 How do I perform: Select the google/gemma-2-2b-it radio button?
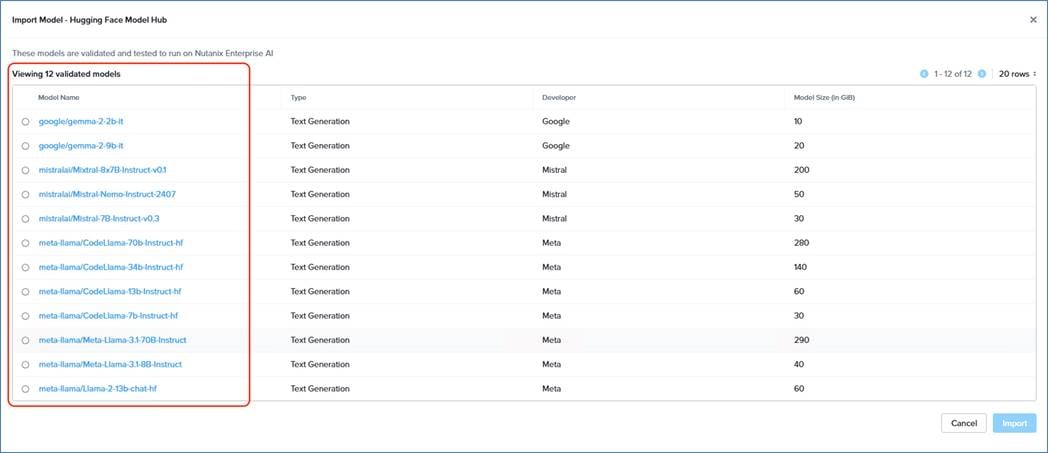point(25,122)
